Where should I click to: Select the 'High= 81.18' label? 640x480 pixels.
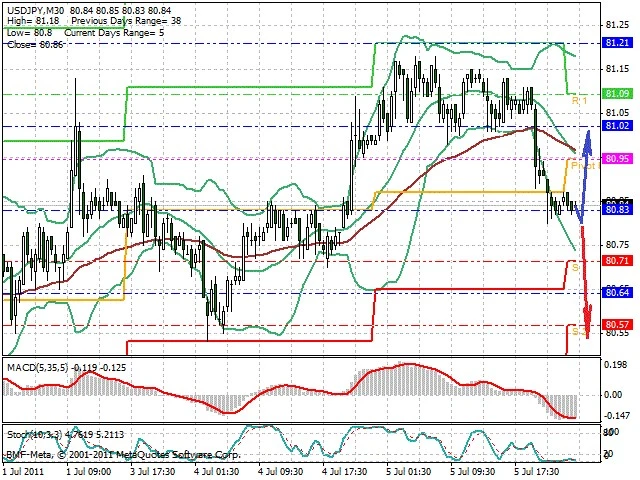33,21
